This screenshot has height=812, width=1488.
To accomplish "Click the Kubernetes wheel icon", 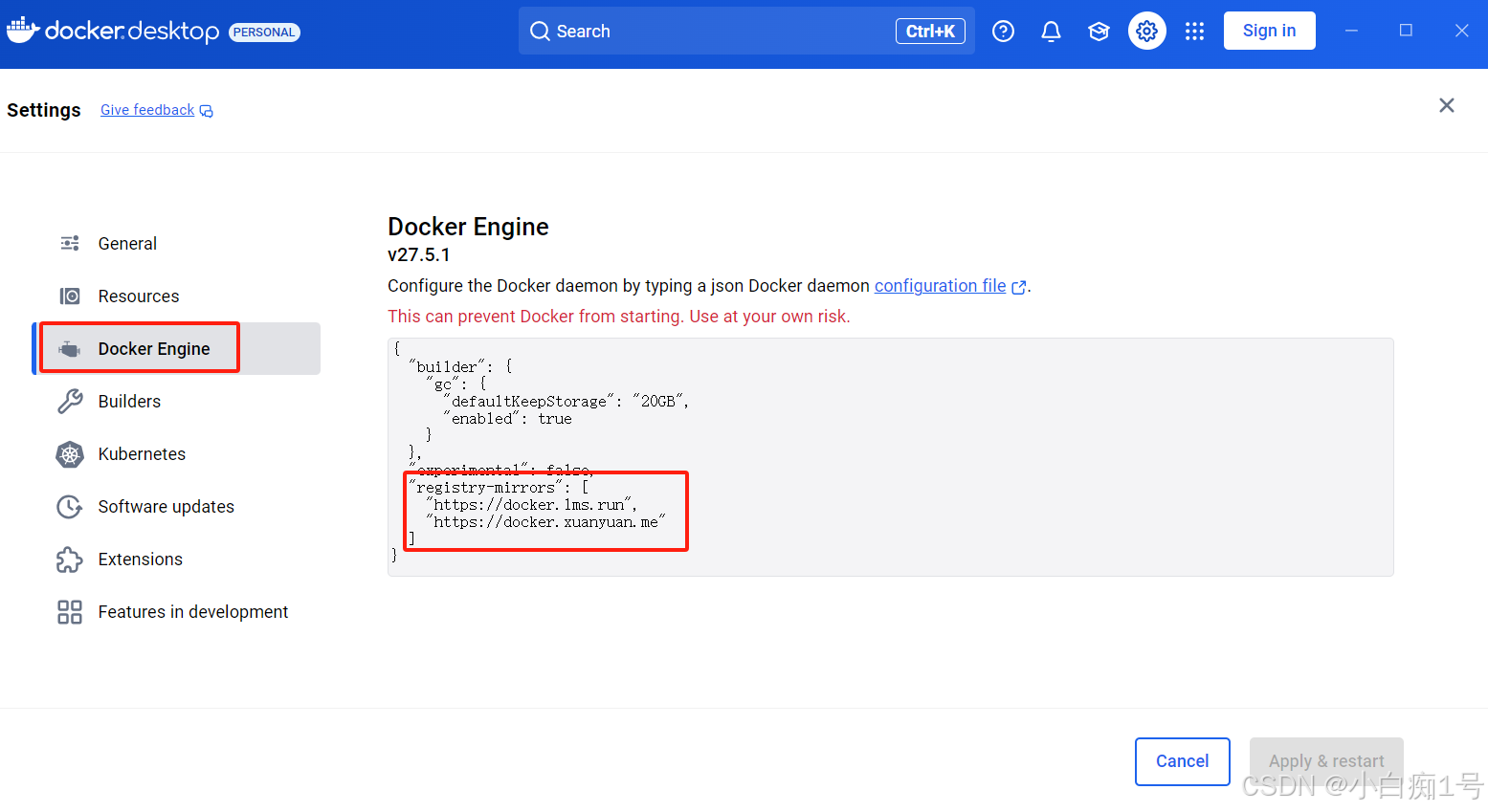I will pyautogui.click(x=70, y=454).
